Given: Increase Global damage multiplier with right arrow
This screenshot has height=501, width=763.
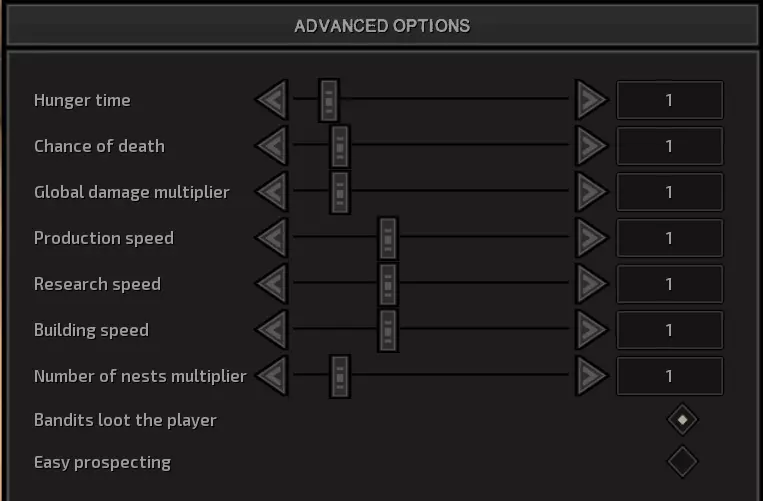Looking at the screenshot, I should [x=591, y=192].
